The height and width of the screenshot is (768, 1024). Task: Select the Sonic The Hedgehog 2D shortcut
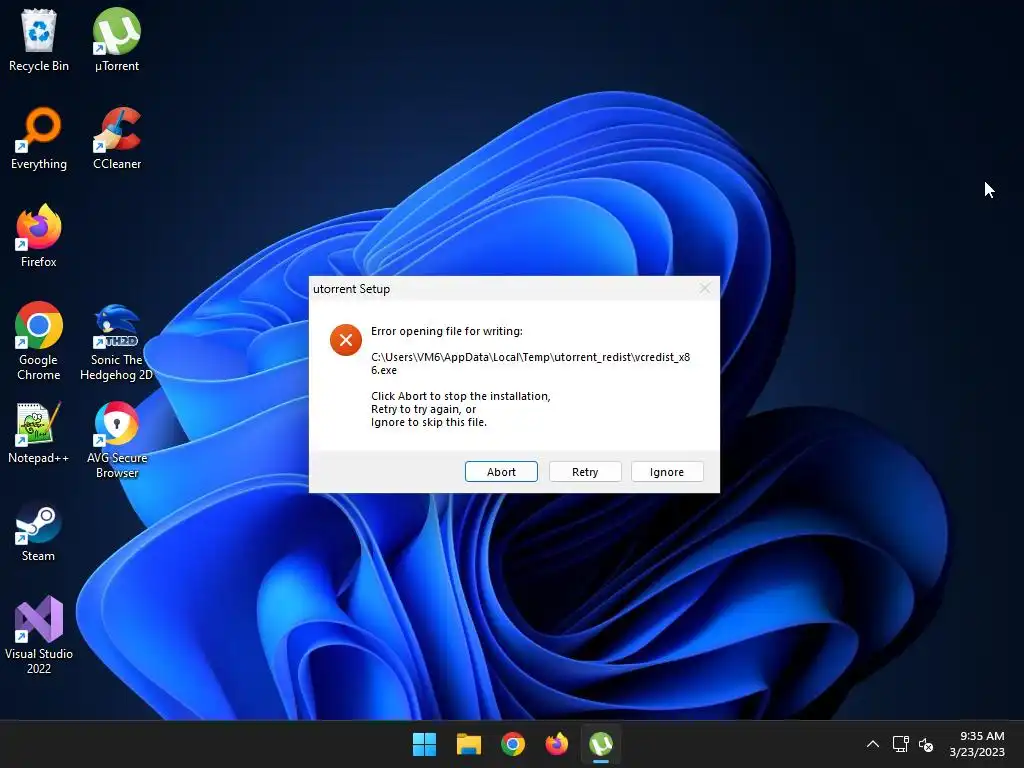(117, 342)
